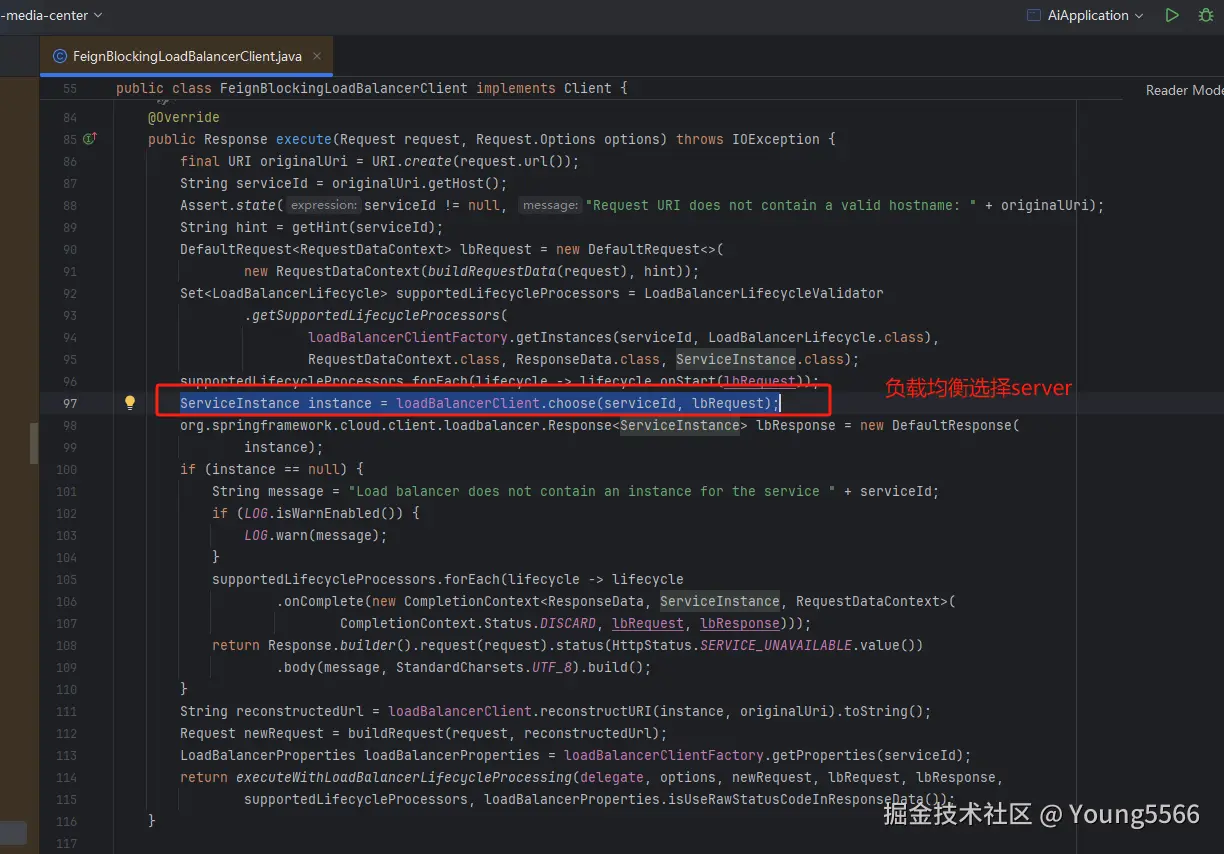The image size is (1224, 854).
Task: Click buildRequestData on line 91
Action: tap(492, 271)
